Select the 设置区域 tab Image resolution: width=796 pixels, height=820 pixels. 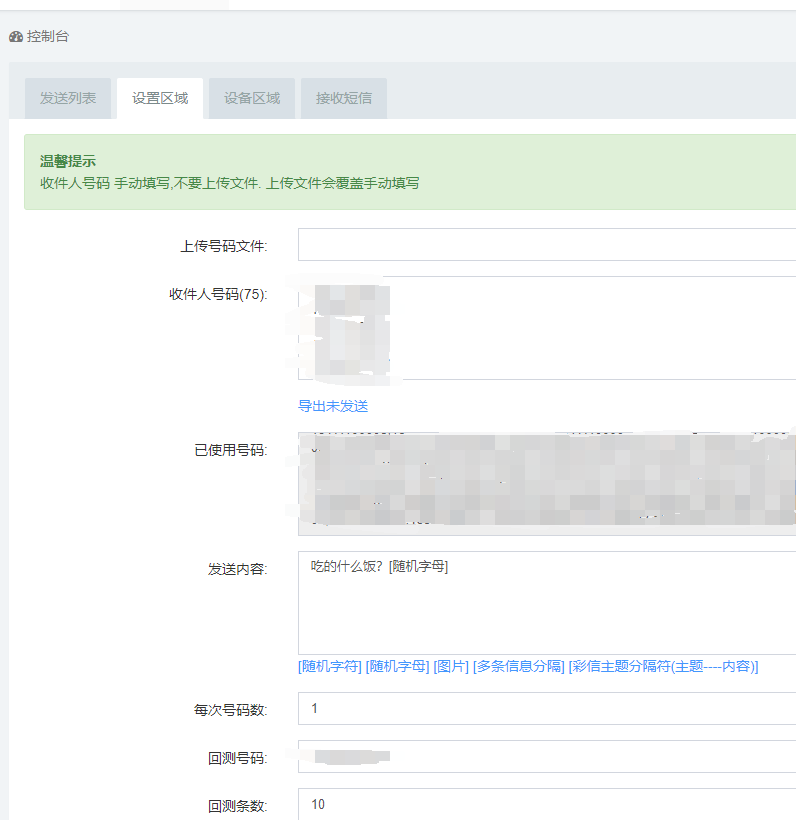[160, 99]
